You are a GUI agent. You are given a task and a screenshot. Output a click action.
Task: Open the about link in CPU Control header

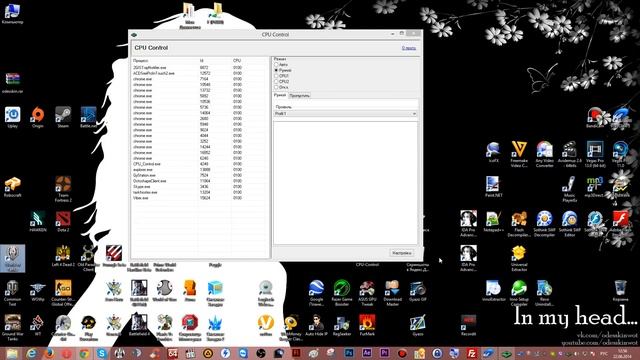(x=409, y=48)
